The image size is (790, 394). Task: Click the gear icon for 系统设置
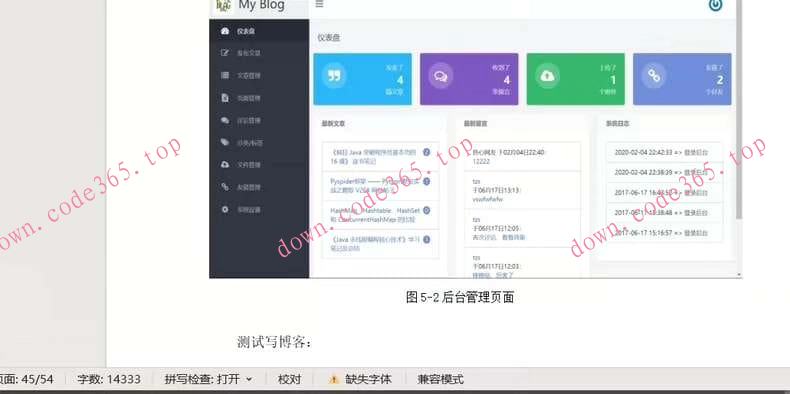225,209
